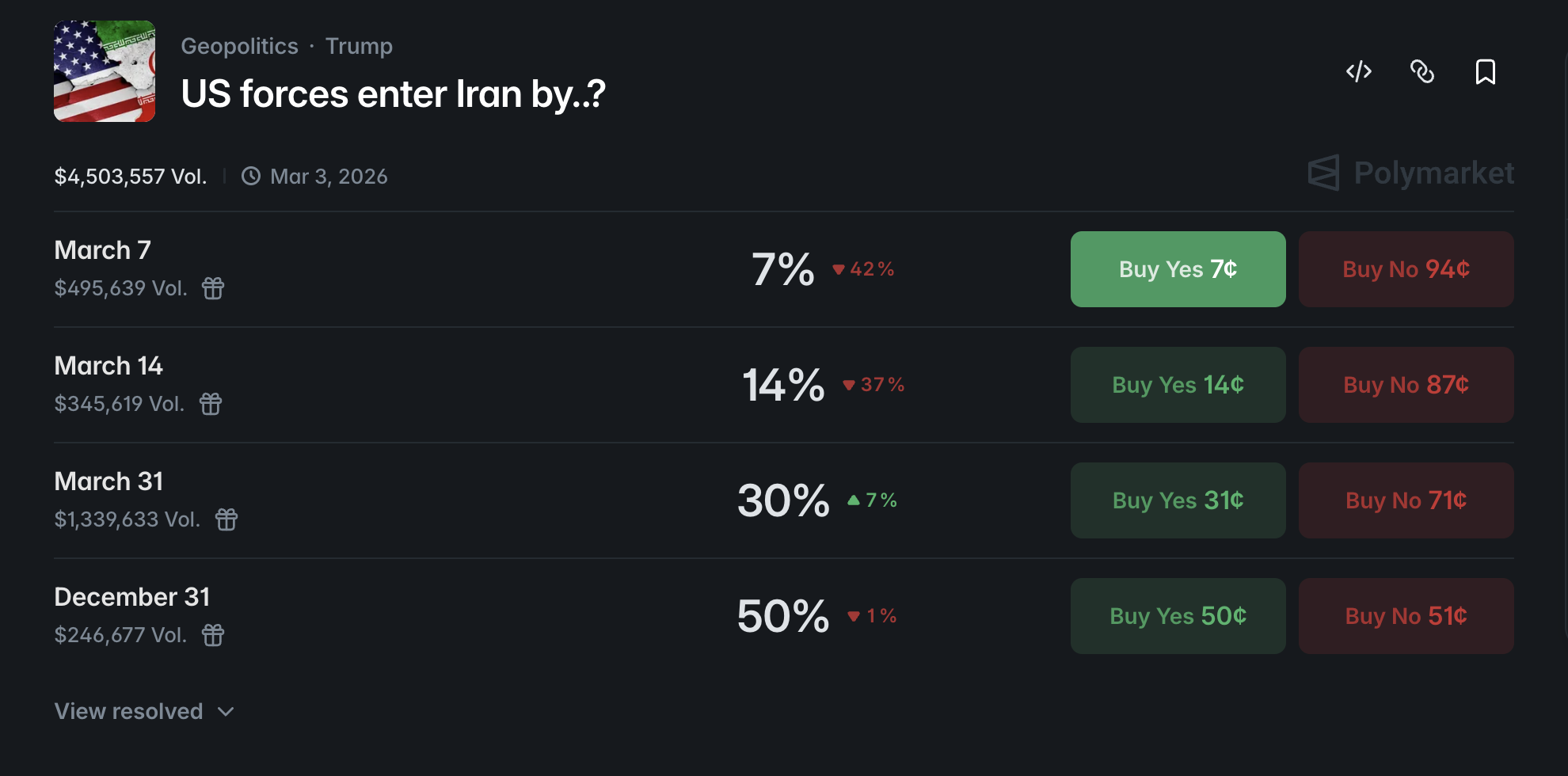Expand the View resolved section
This screenshot has height=776, width=1568.
pos(144,711)
